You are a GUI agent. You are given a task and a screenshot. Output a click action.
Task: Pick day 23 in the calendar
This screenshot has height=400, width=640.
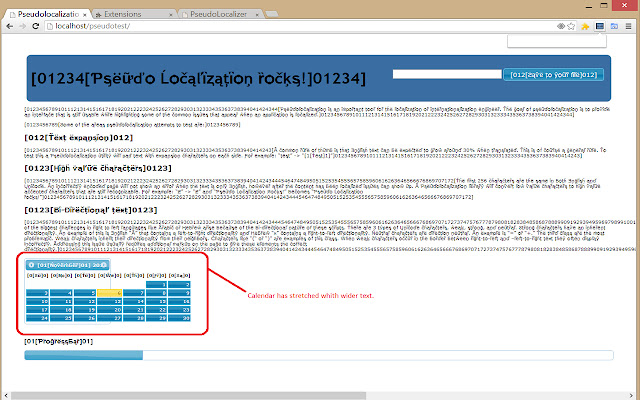pos(179,310)
